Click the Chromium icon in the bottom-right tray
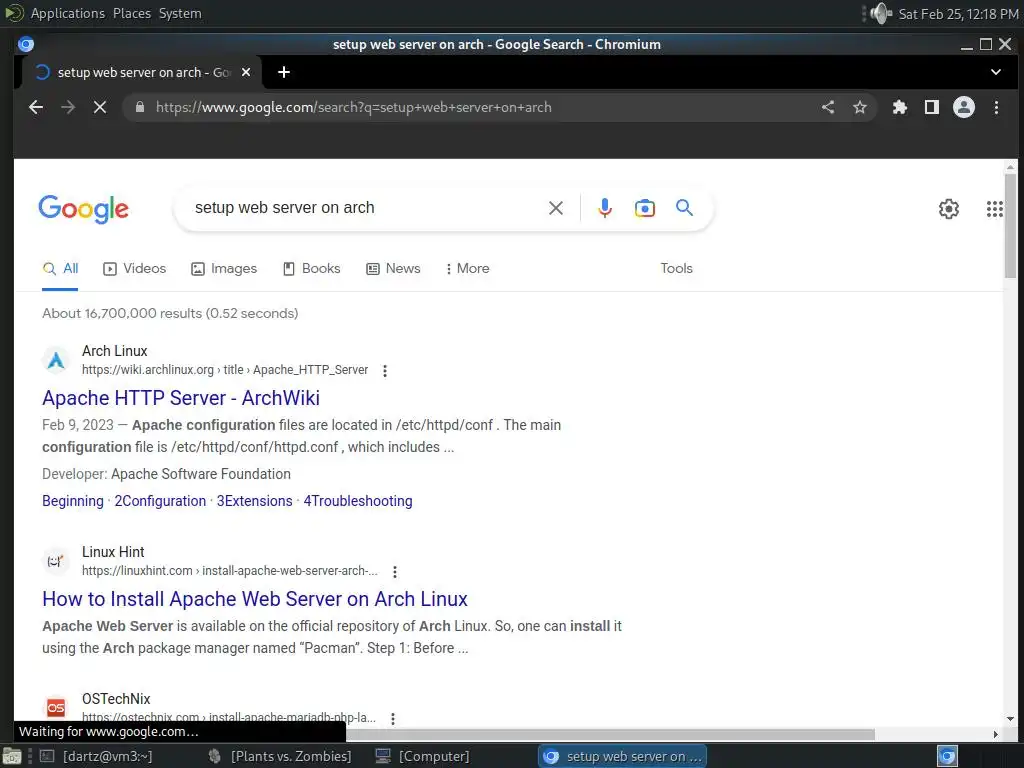The image size is (1024, 768). pyautogui.click(x=947, y=756)
